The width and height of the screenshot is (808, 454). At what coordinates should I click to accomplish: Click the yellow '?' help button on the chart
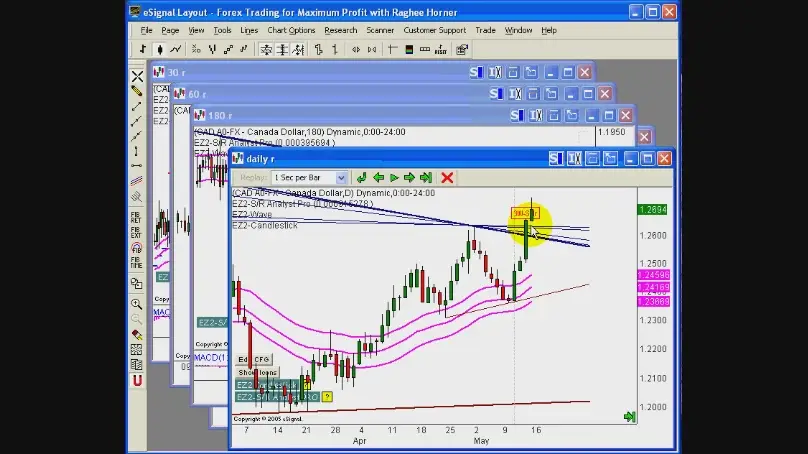click(327, 397)
